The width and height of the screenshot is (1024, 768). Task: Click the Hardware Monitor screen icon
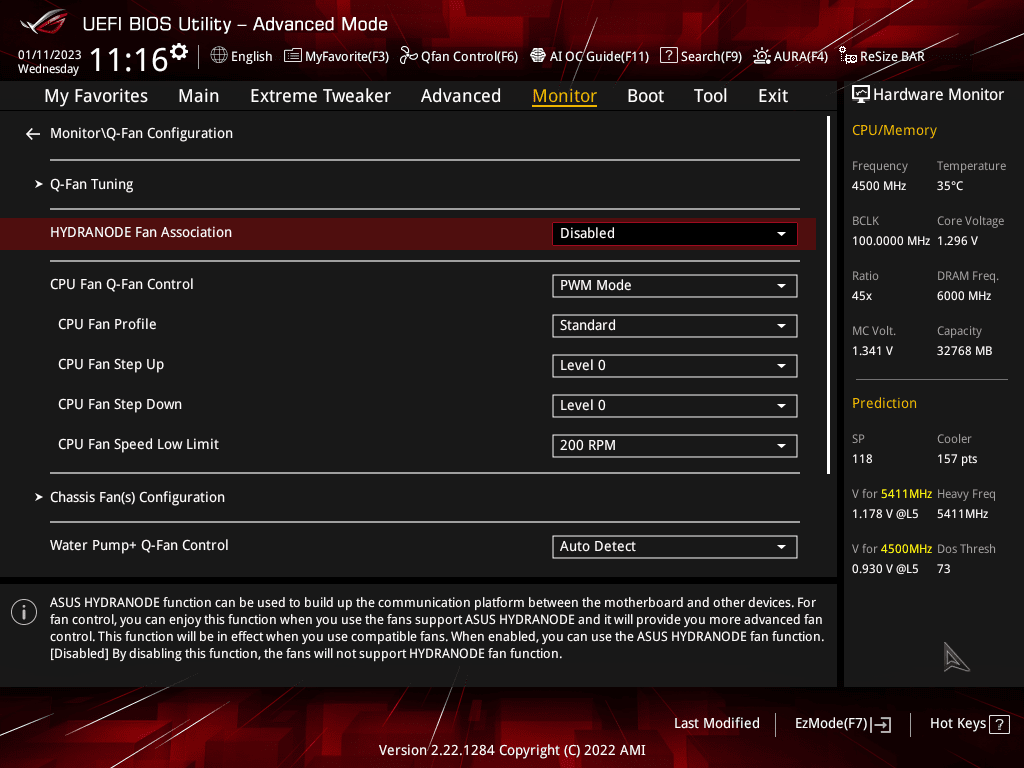pos(861,95)
